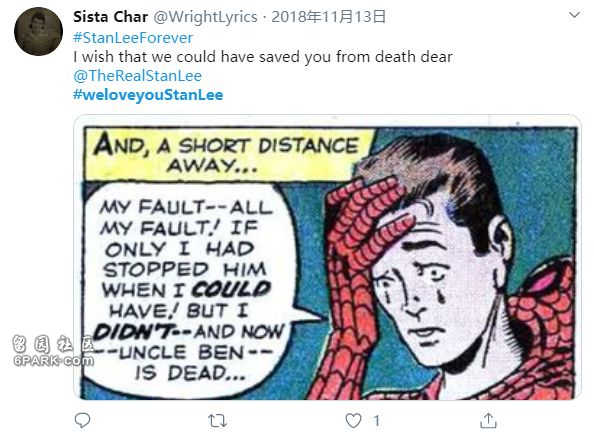Open the tweet options chevron menu

(575, 15)
